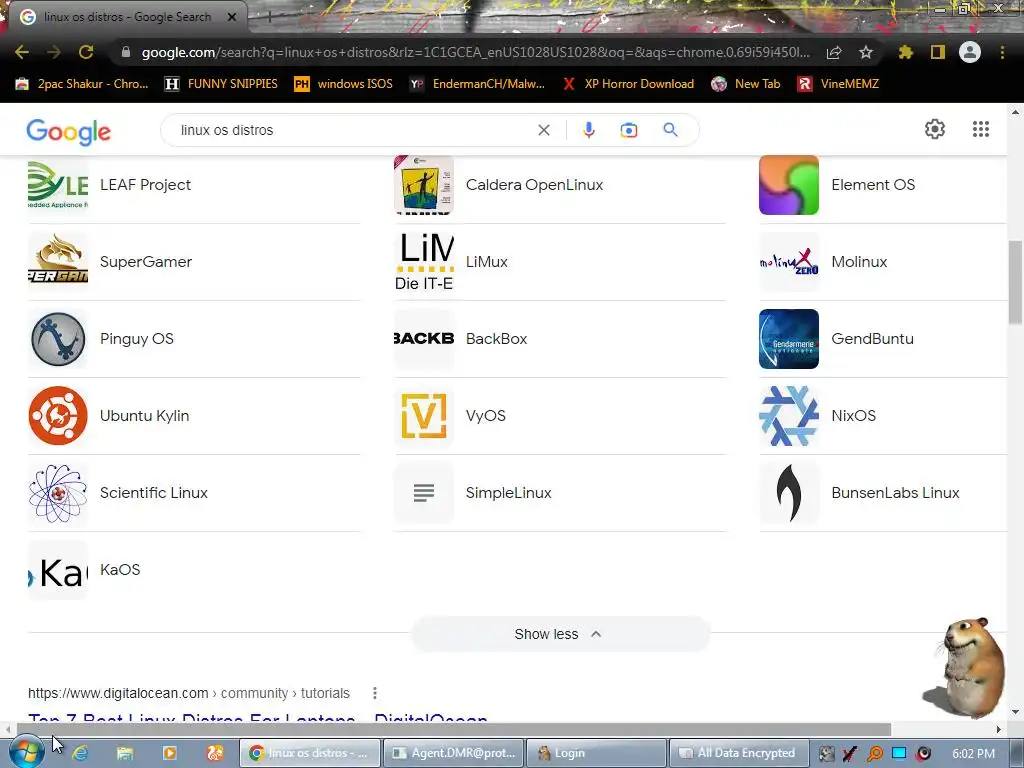Switch to All Data Encrypted taskbar window
Screen dimensions: 1024x768
point(739,753)
